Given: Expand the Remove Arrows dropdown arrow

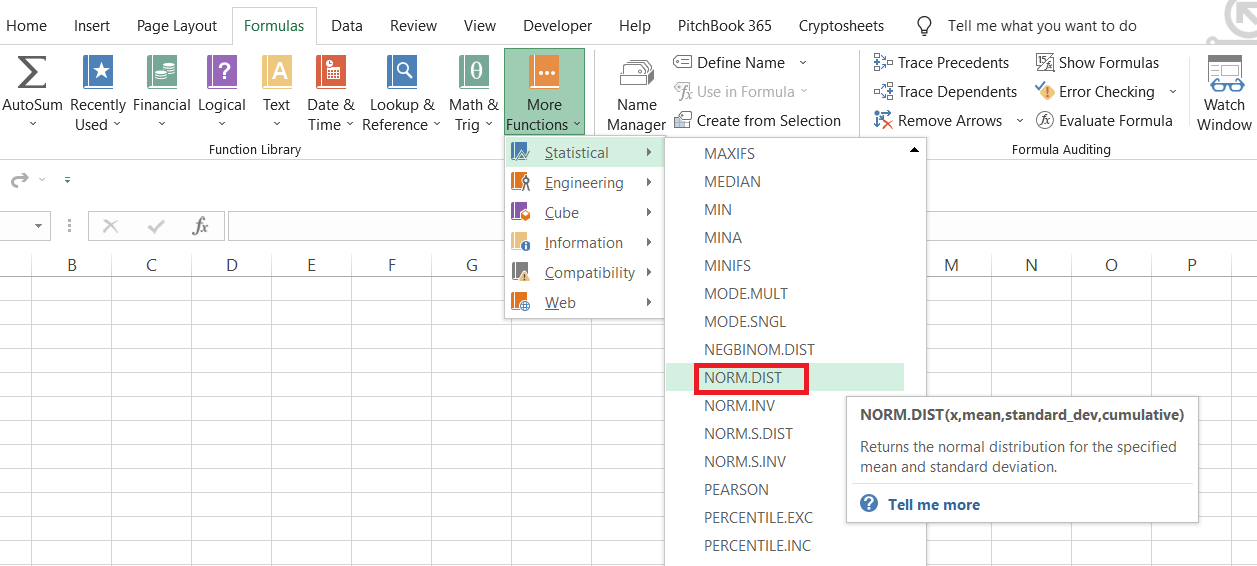Looking at the screenshot, I should tap(1020, 121).
